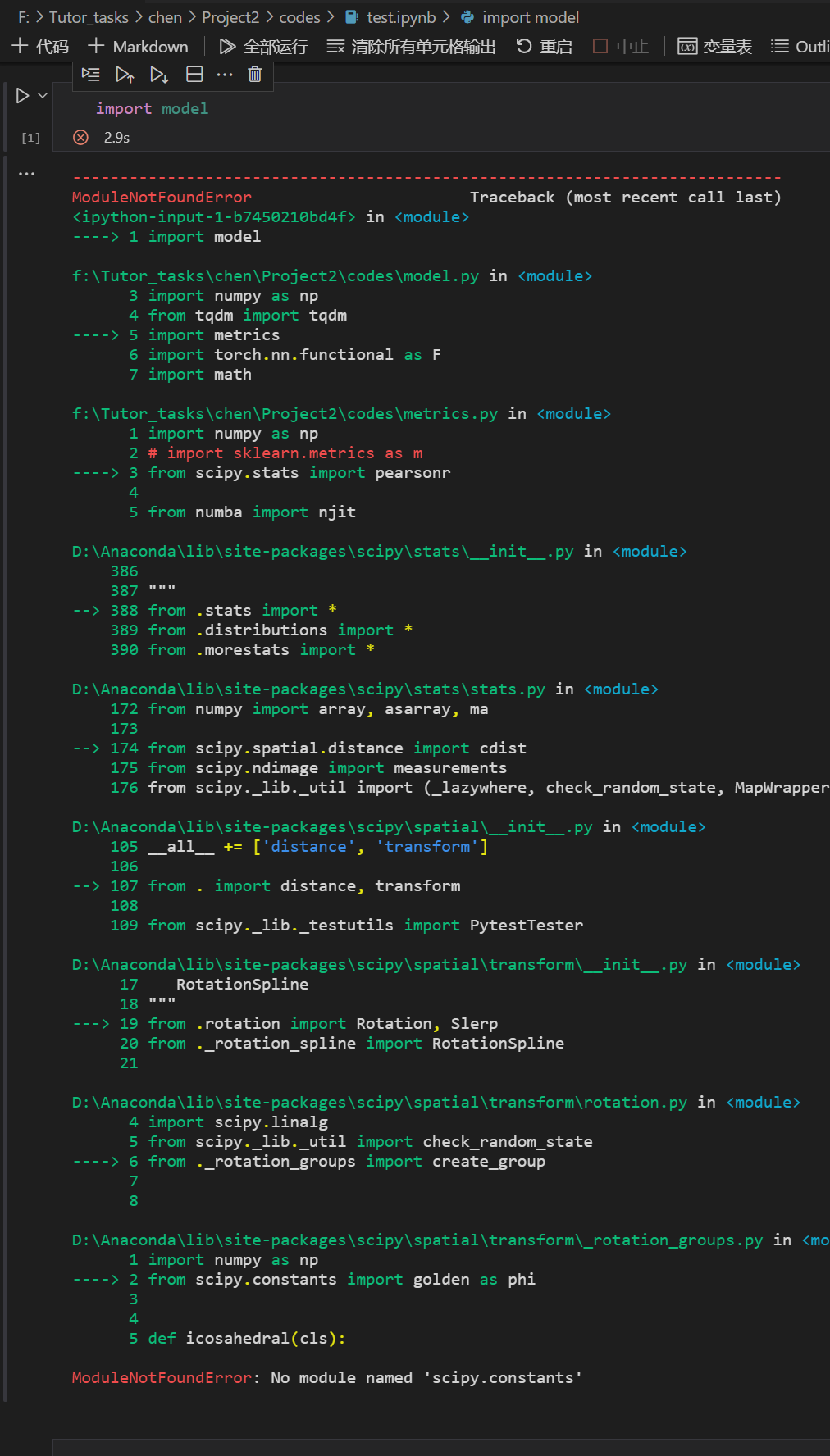This screenshot has width=830, height=1456.
Task: Click 'import scipy.linalg' line
Action: tap(238, 1122)
